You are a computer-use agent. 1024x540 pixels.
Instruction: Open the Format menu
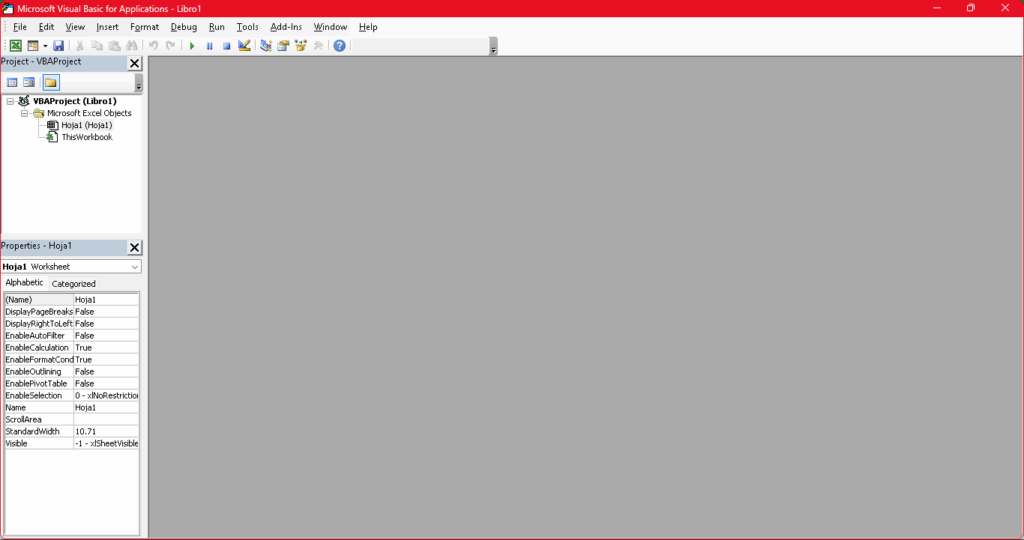[144, 27]
